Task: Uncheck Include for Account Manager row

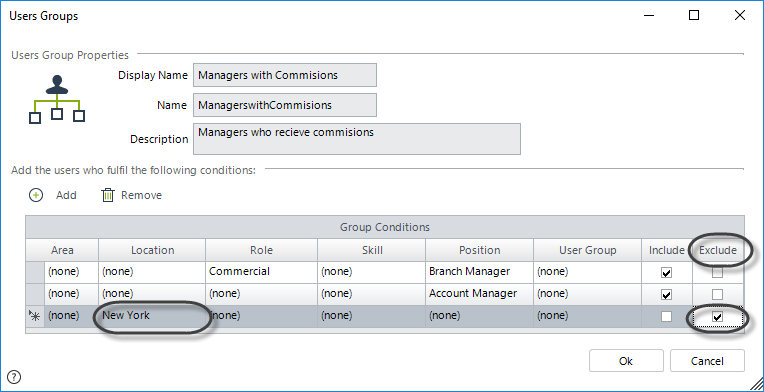Action: click(x=666, y=295)
